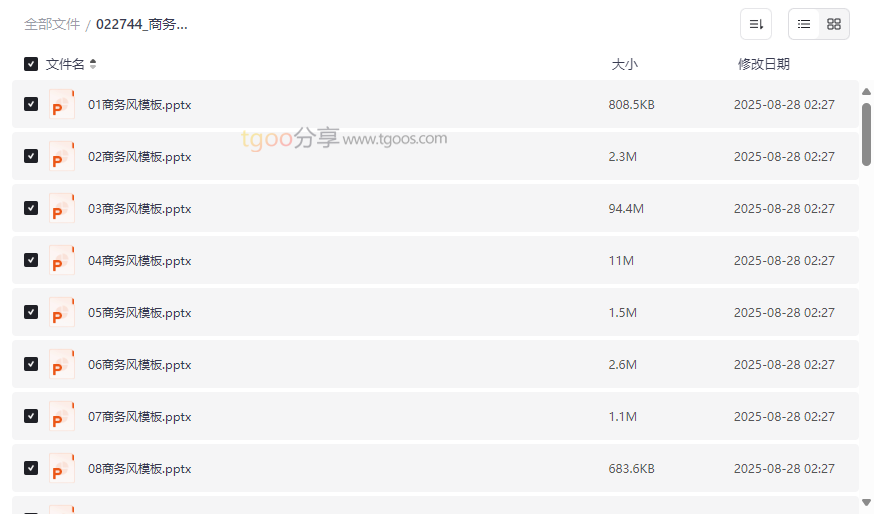Image resolution: width=874 pixels, height=514 pixels.
Task: Deselect the 04商务风模板.pptx checkbox
Action: click(x=31, y=260)
